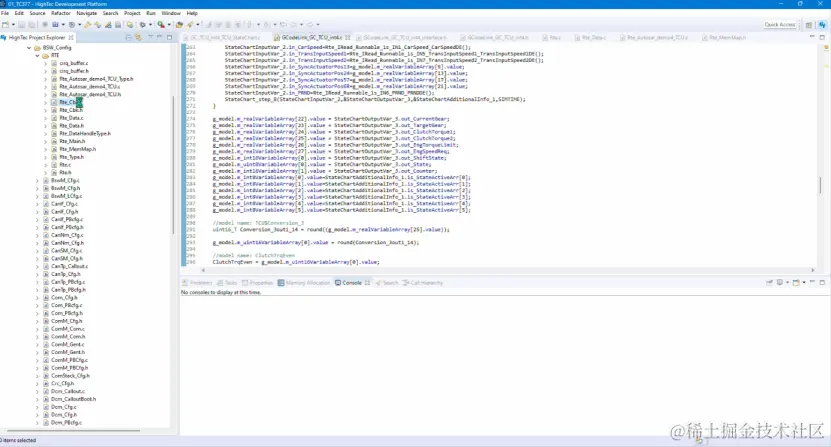Click the Quick Access field
Image resolution: width=831 pixels, height=447 pixels.
pyautogui.click(x=780, y=24)
